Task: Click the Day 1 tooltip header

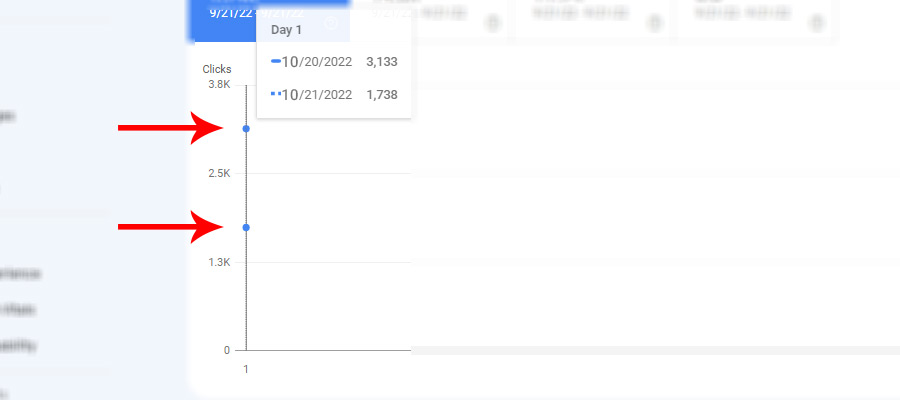Action: click(286, 30)
